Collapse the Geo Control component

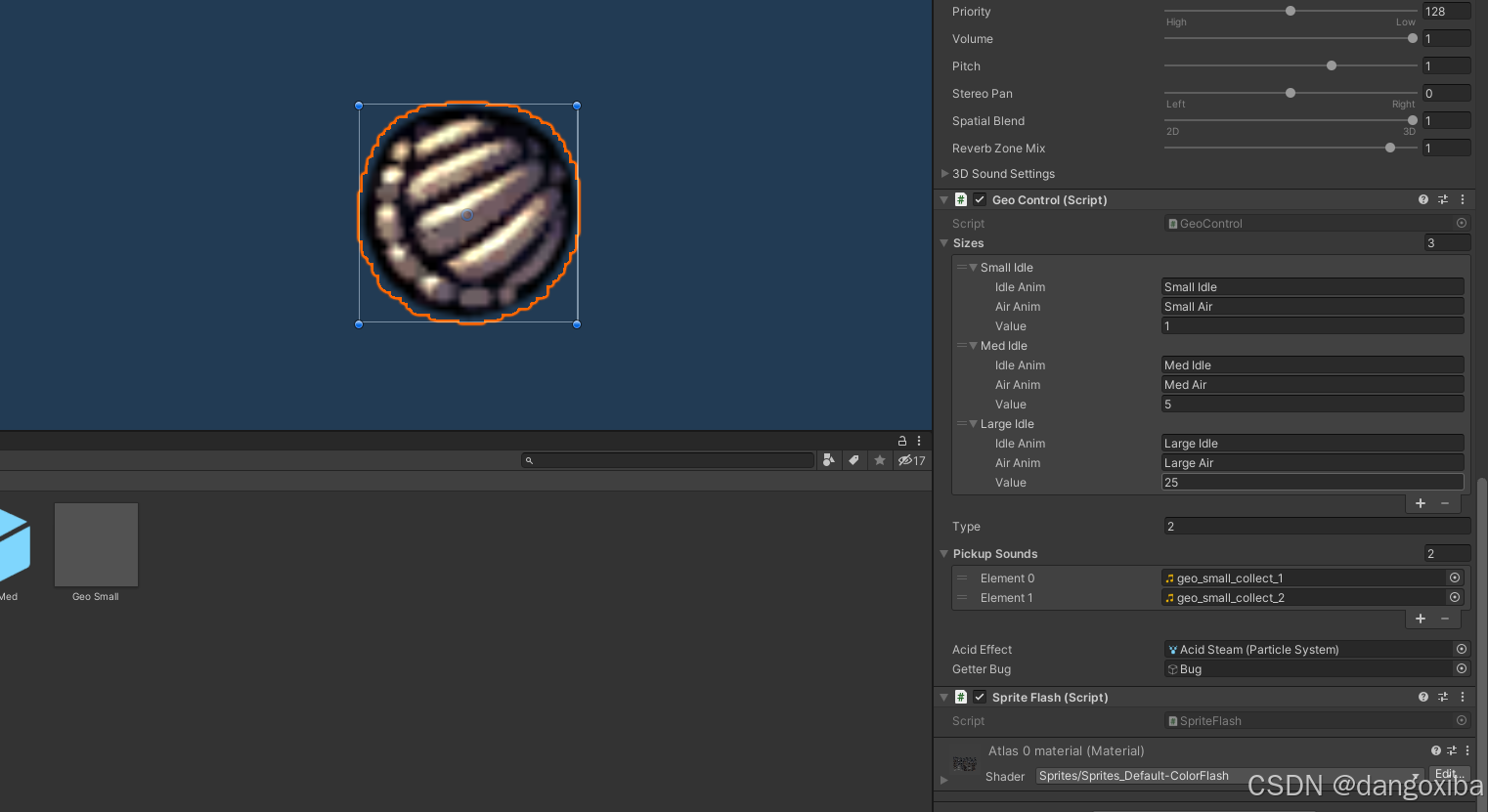tap(944, 199)
